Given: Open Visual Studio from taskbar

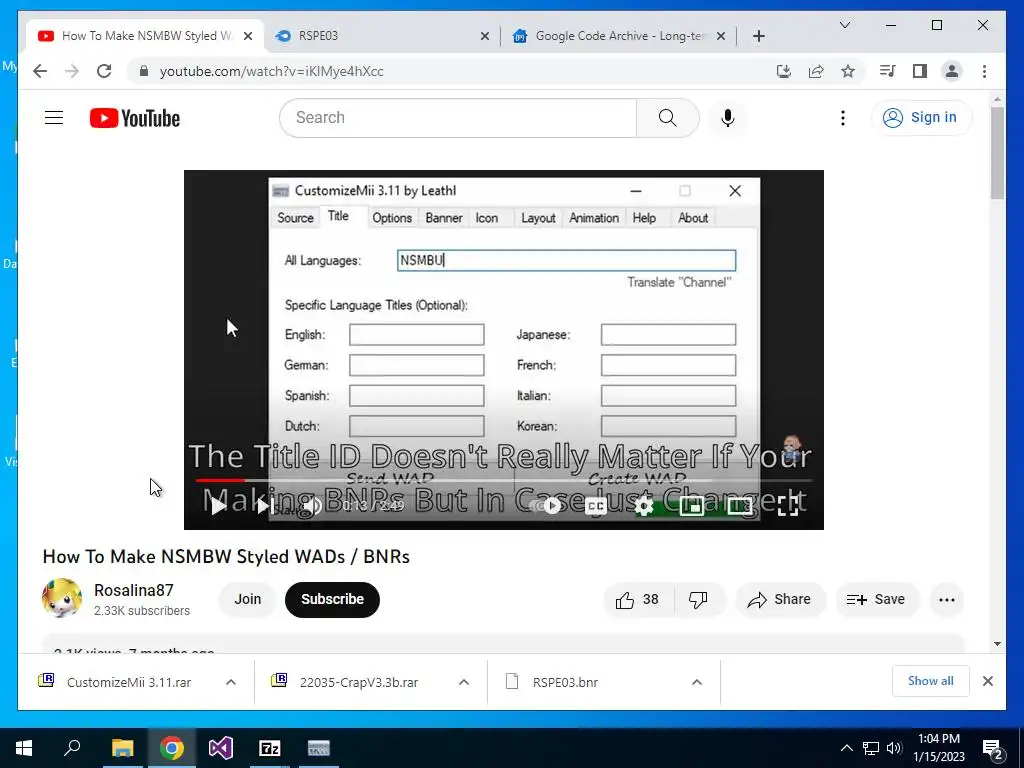Looking at the screenshot, I should coord(220,748).
